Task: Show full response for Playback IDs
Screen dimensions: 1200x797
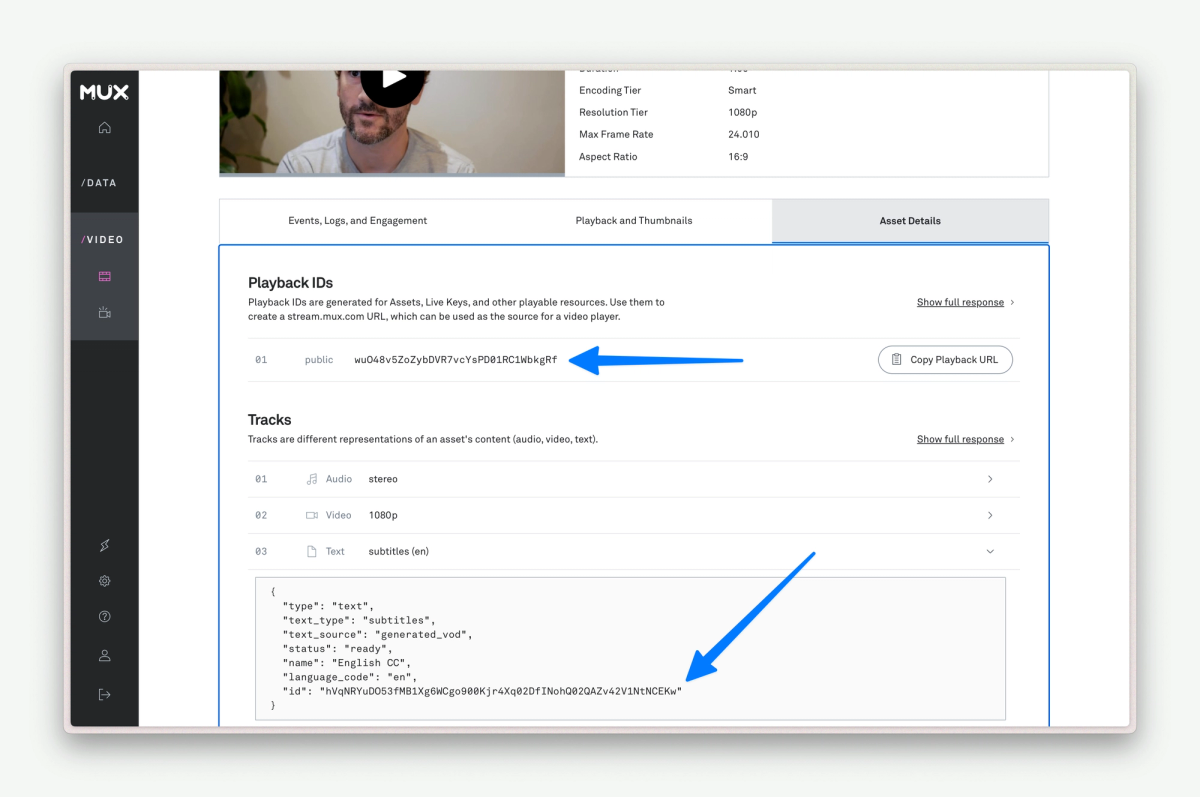Action: [x=960, y=302]
